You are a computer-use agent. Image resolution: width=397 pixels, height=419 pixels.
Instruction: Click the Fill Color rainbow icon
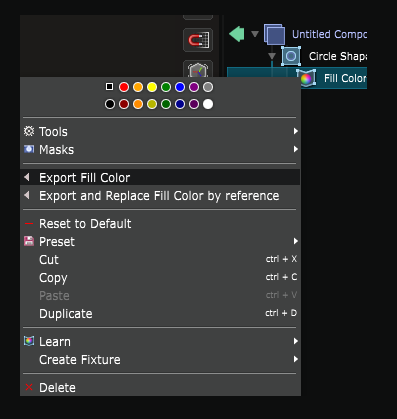[x=306, y=79]
